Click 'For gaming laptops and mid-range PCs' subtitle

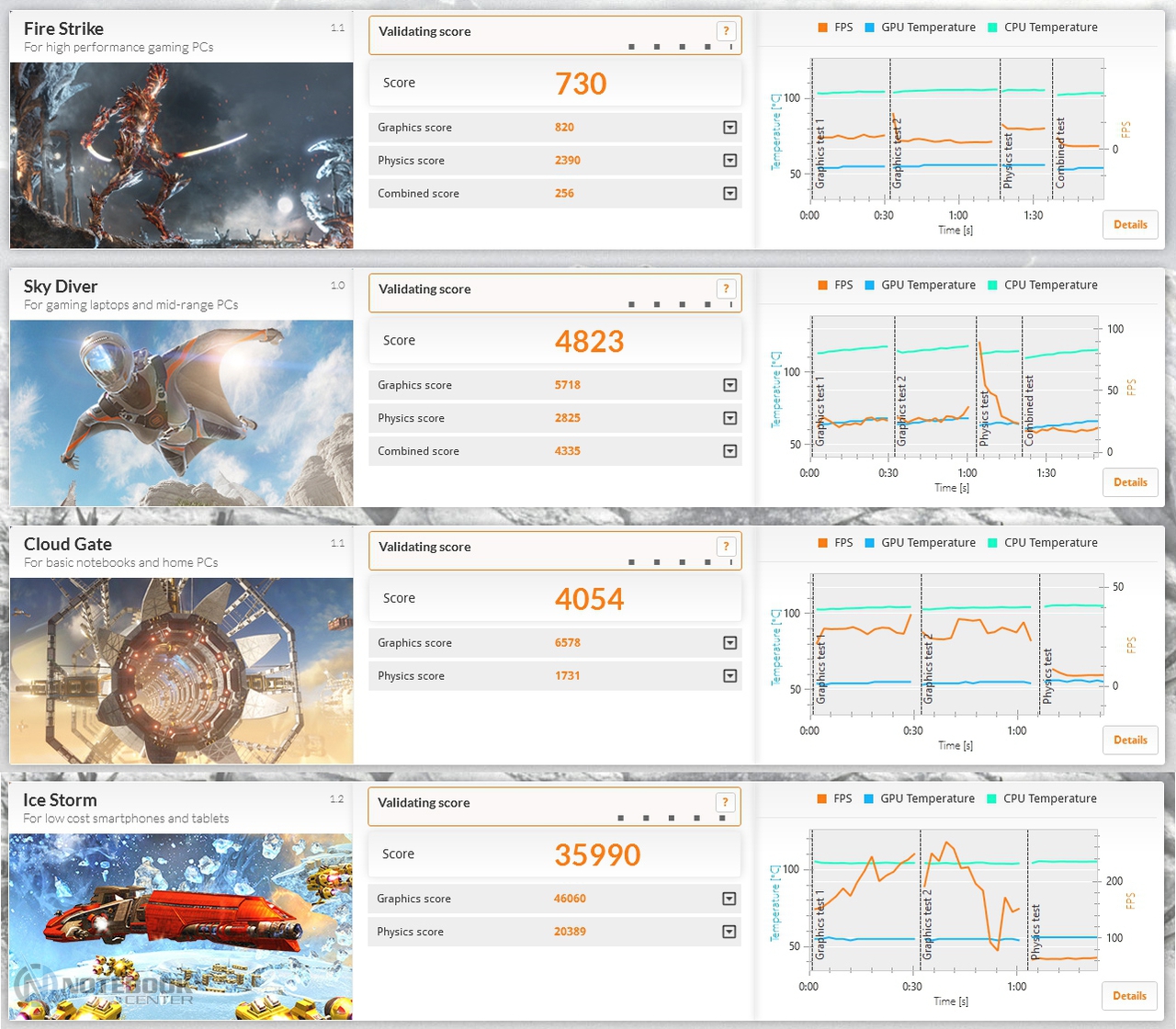click(130, 305)
